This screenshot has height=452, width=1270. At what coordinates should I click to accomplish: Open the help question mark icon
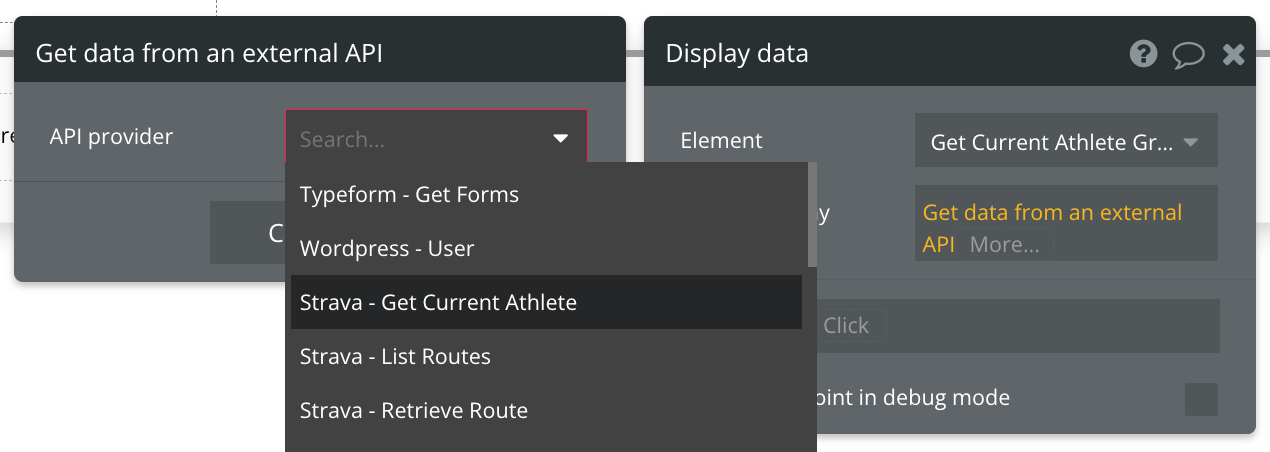click(x=1143, y=53)
